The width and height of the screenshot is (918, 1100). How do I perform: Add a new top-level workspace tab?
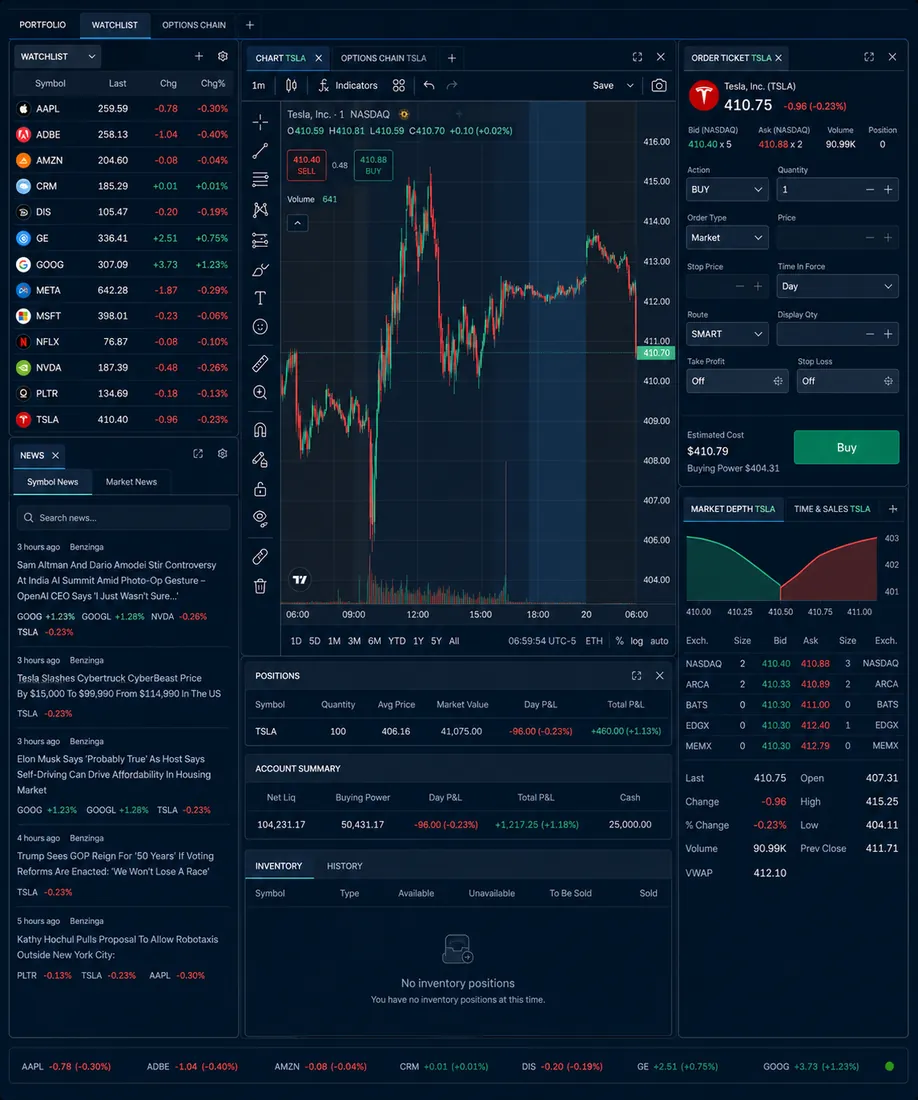click(250, 25)
